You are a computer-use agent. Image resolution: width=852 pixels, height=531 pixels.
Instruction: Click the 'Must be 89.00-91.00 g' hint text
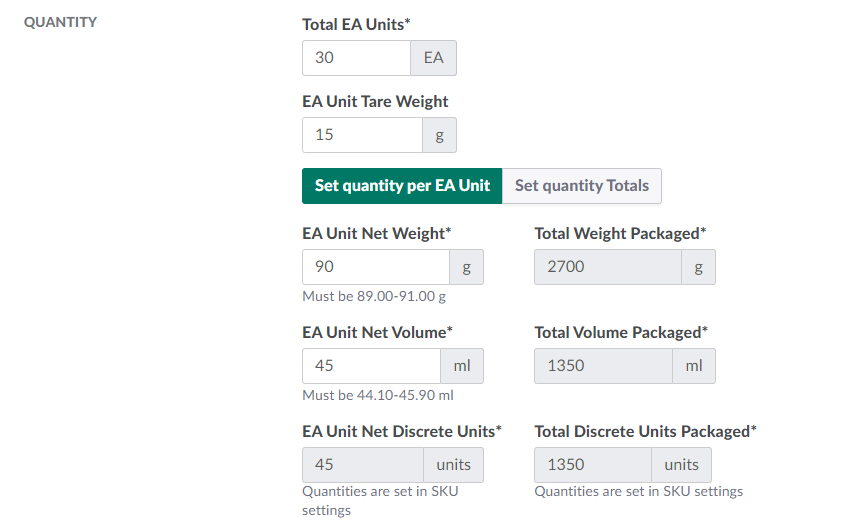point(373,297)
